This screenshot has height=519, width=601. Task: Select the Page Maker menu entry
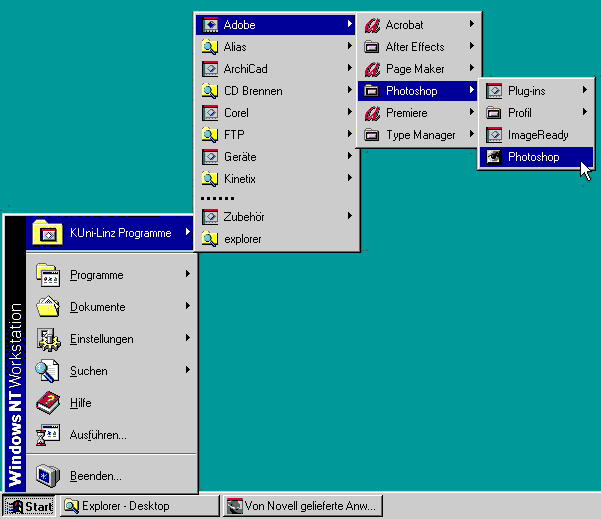[418, 69]
